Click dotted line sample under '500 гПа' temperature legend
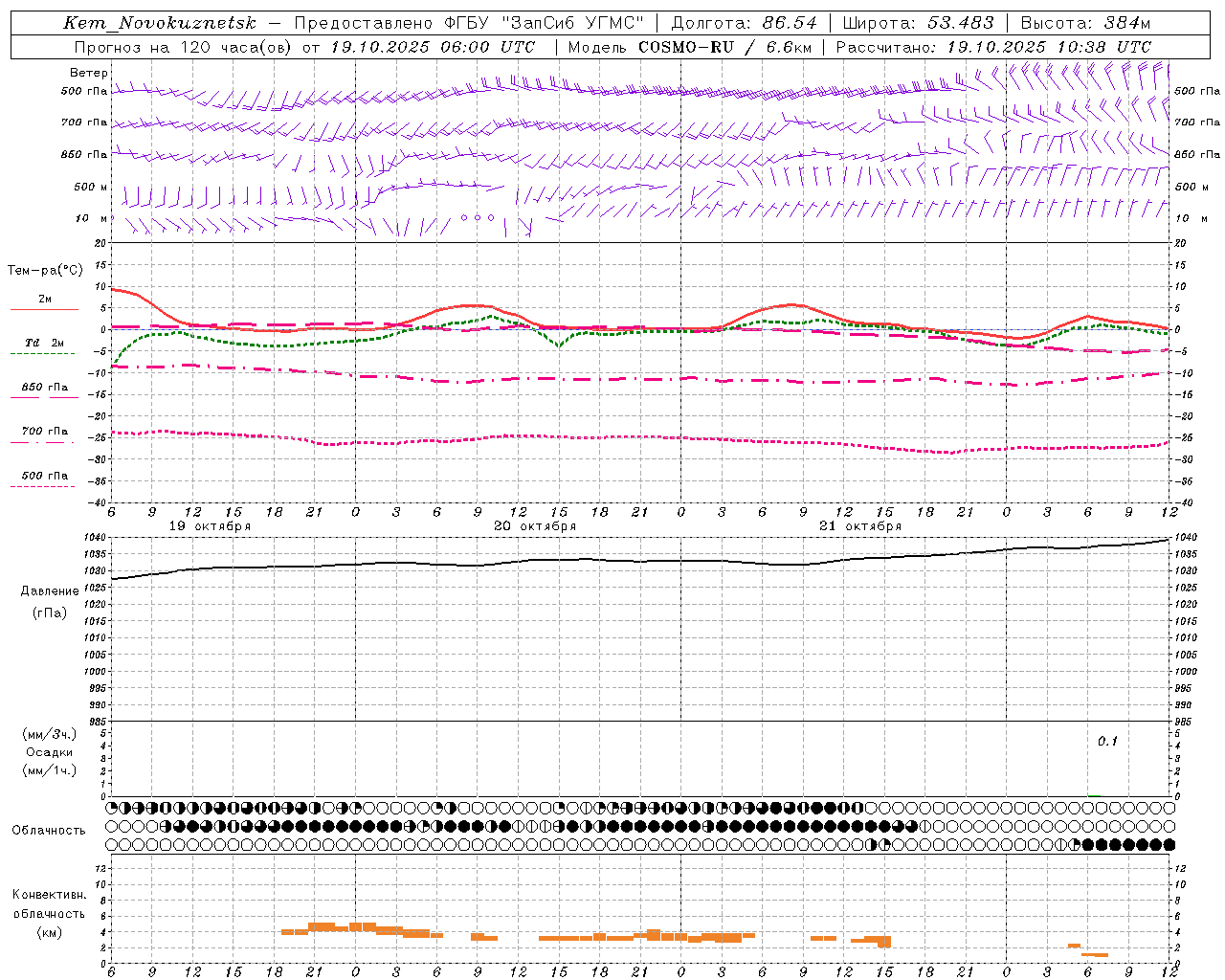Image resolution: width=1225 pixels, height=980 pixels. click(x=42, y=486)
